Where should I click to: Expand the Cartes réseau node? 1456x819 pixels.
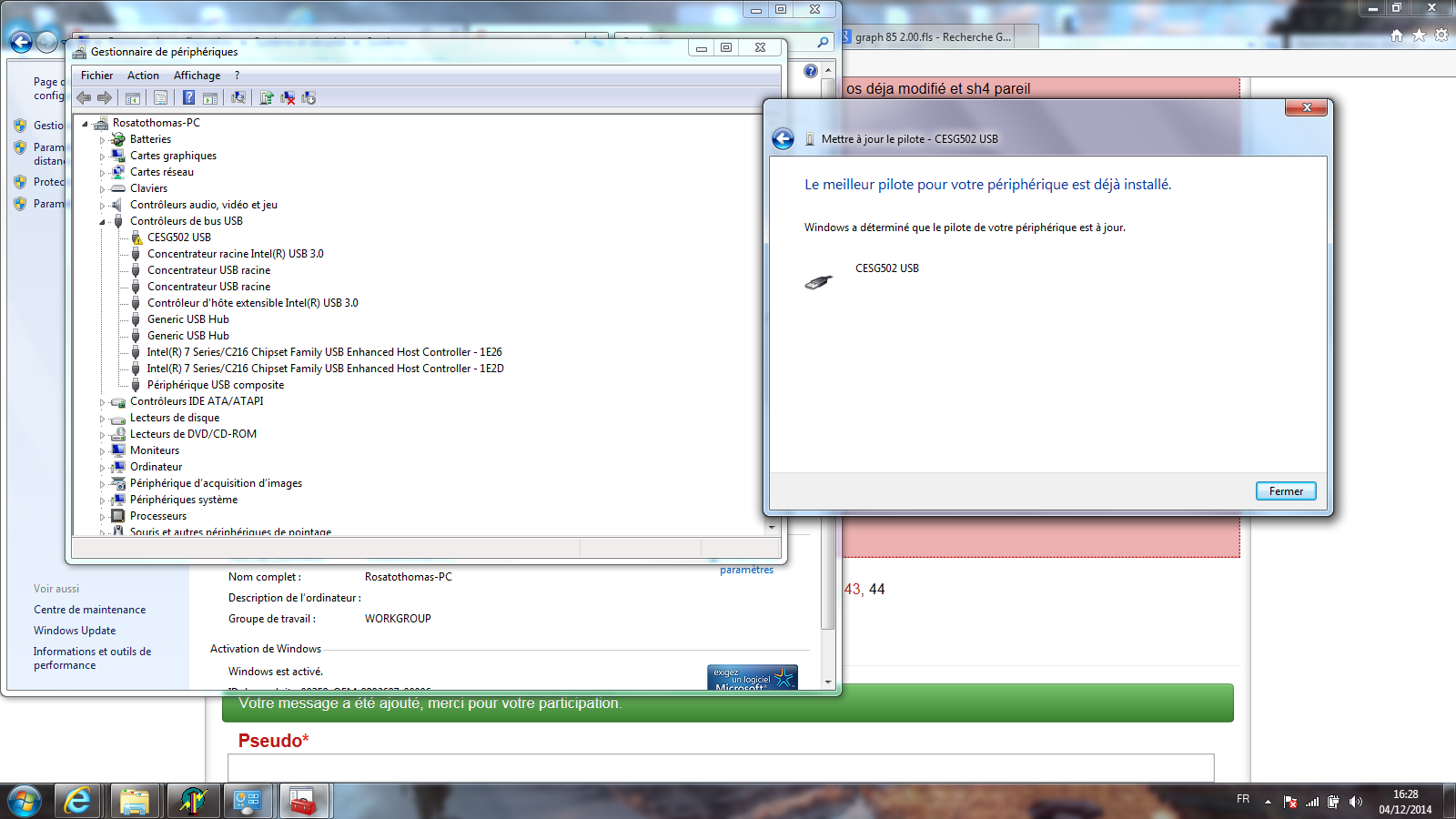click(x=102, y=173)
